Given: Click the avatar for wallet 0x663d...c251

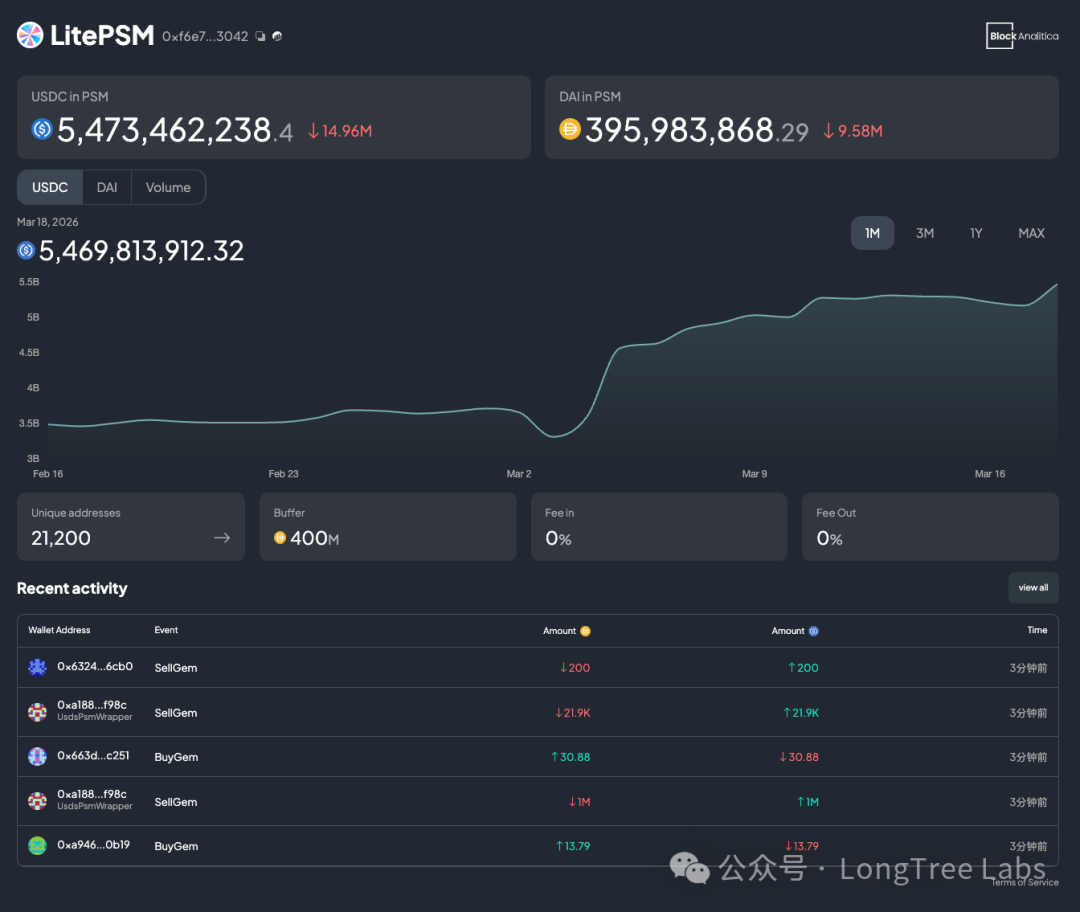Looking at the screenshot, I should [x=37, y=756].
